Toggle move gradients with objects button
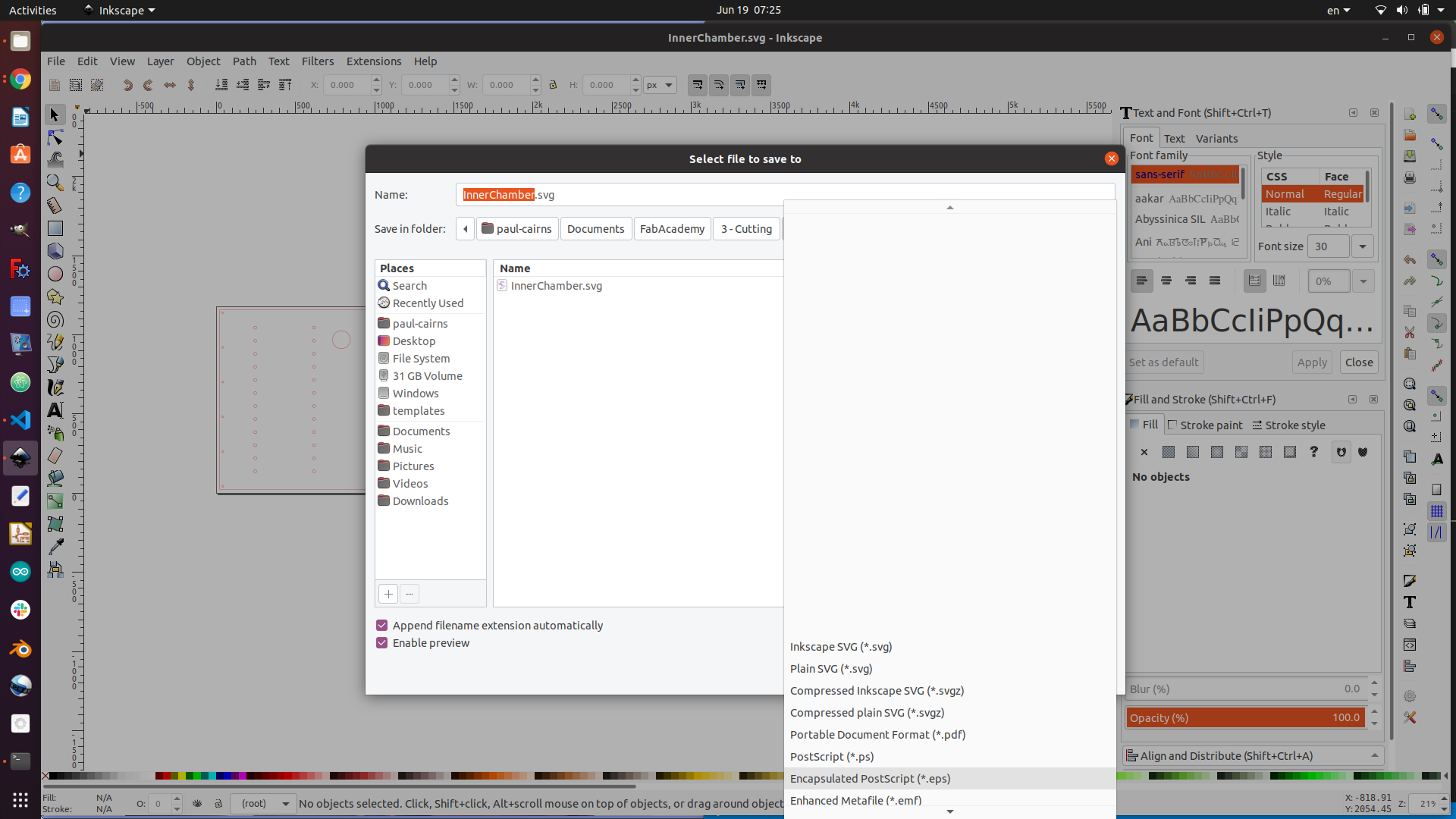Screen dimensions: 1456x819 point(740,85)
